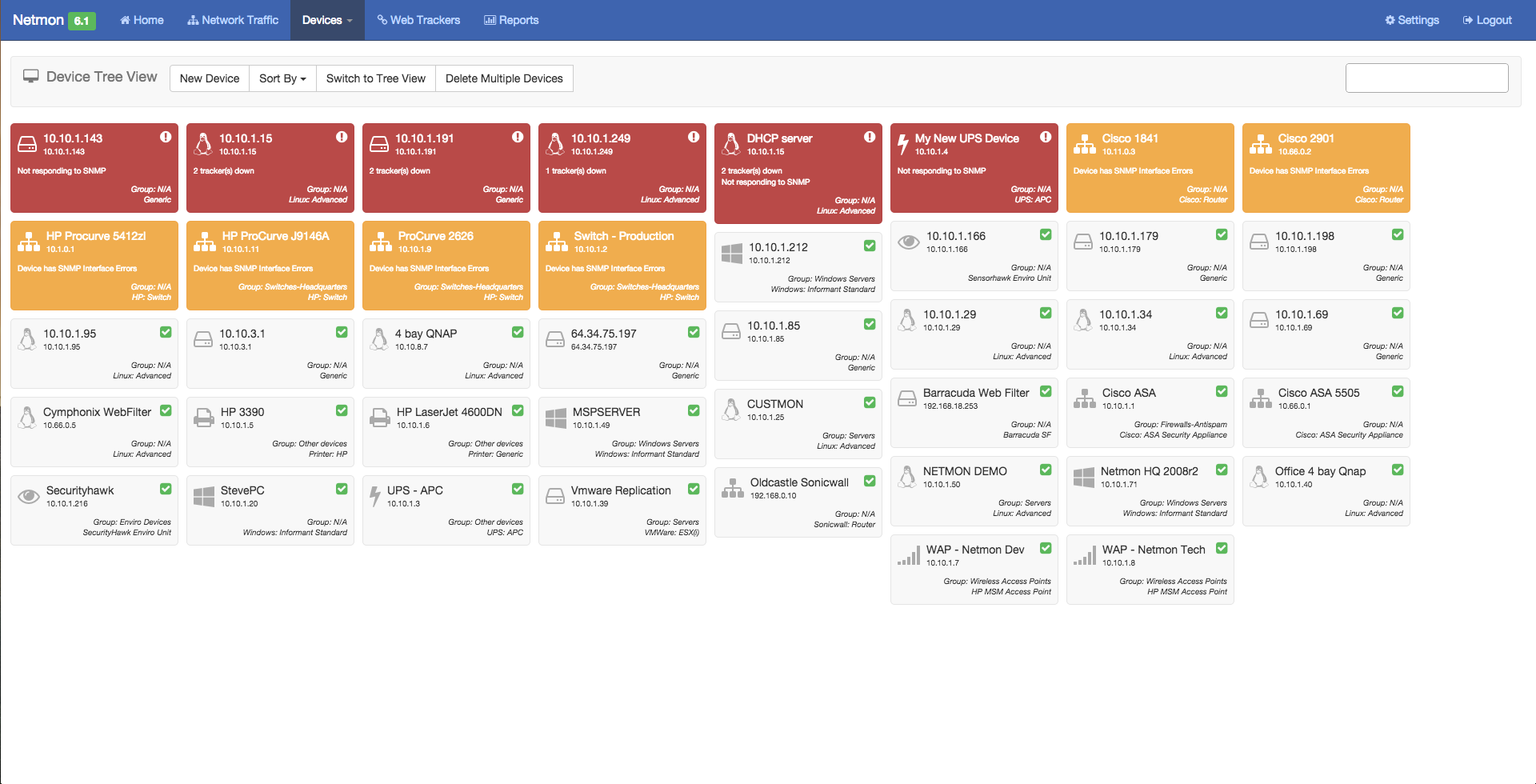This screenshot has width=1536, height=784.
Task: Click the green checkmark on Cisco ASA 5505
Action: (x=1397, y=391)
